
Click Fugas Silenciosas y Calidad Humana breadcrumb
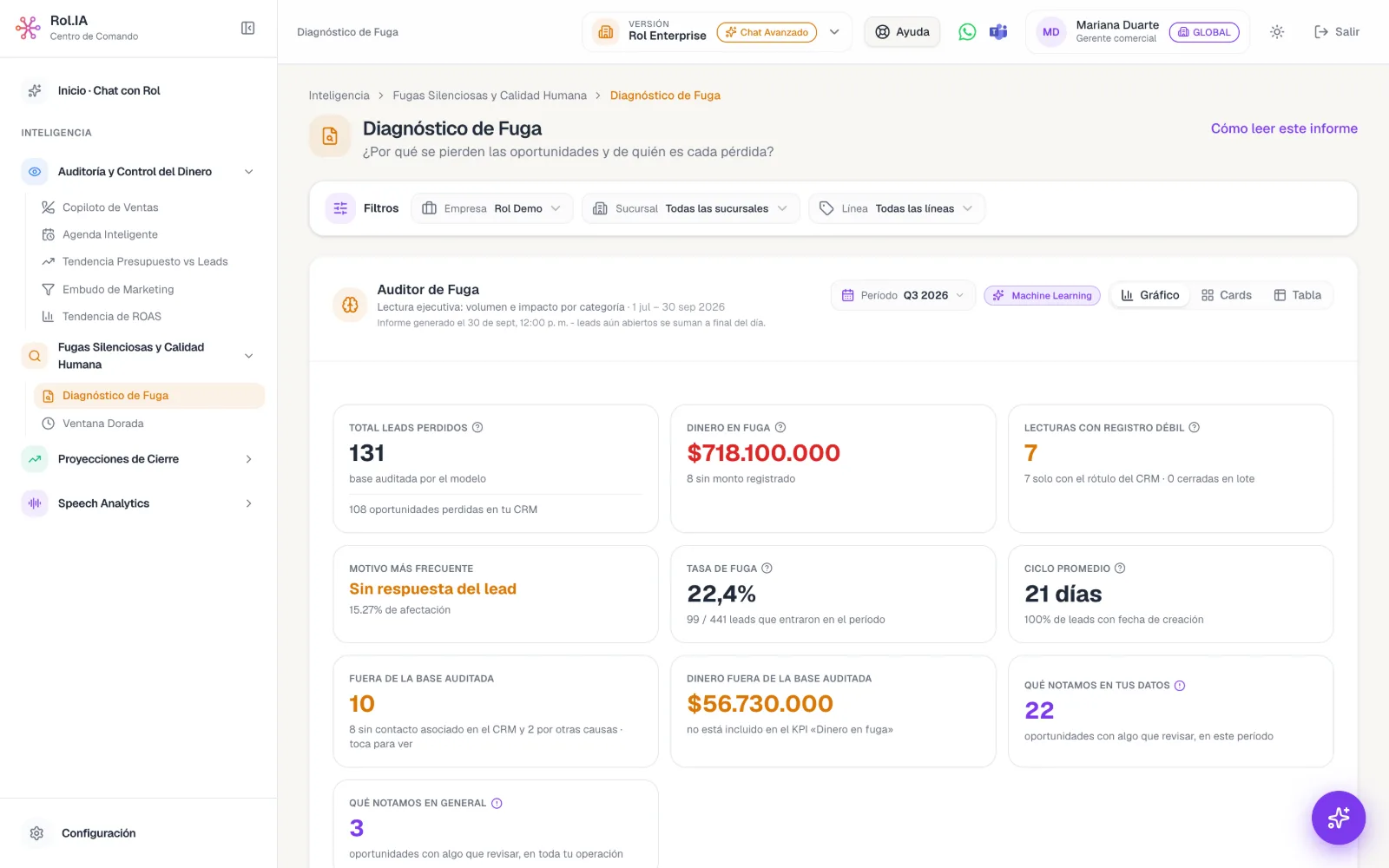(490, 95)
